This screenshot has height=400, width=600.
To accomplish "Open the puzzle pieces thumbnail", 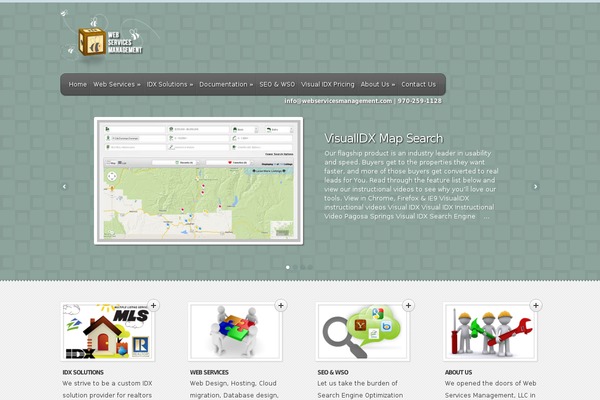I will (x=235, y=332).
